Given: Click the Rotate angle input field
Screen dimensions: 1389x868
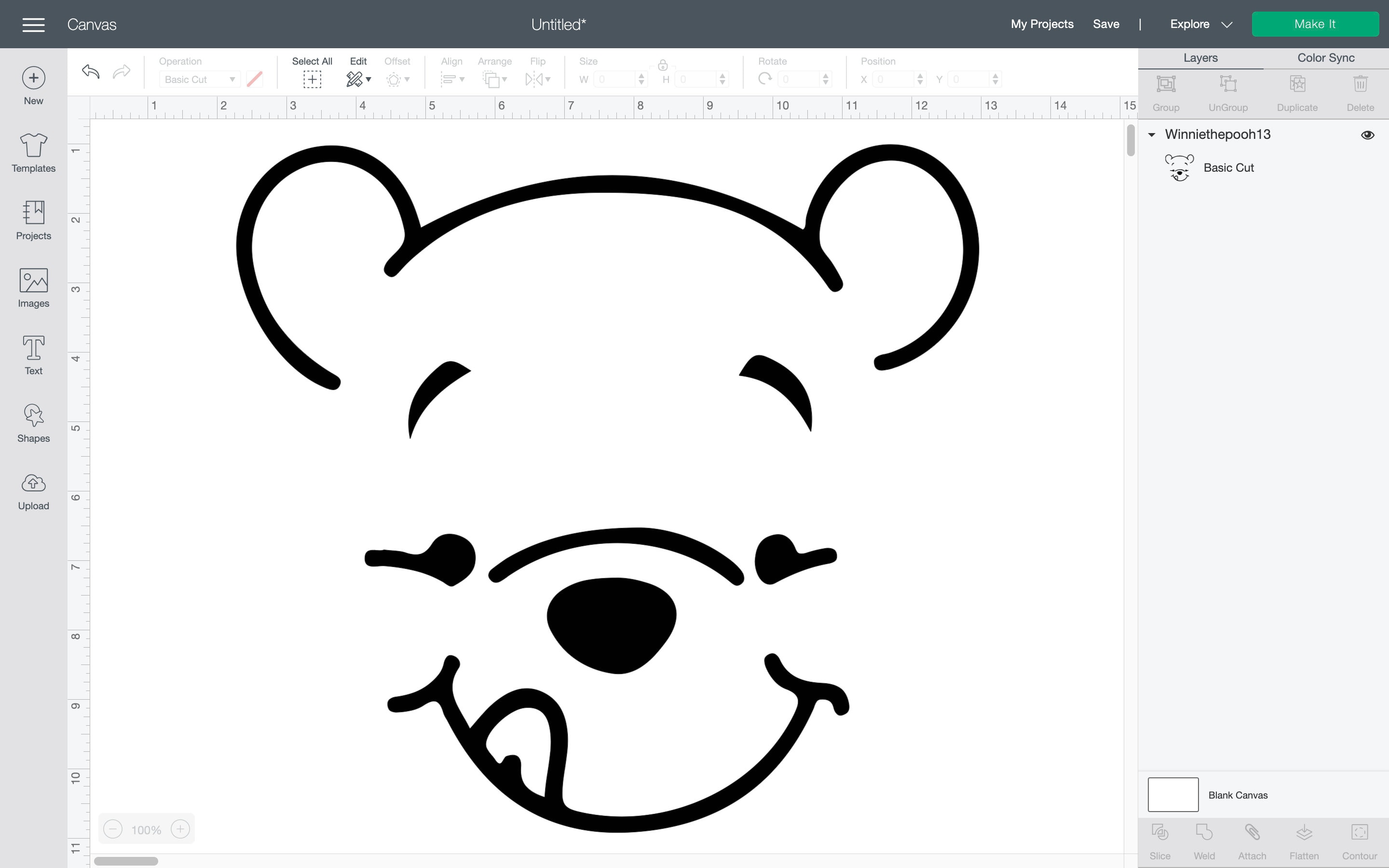Looking at the screenshot, I should click(x=798, y=79).
